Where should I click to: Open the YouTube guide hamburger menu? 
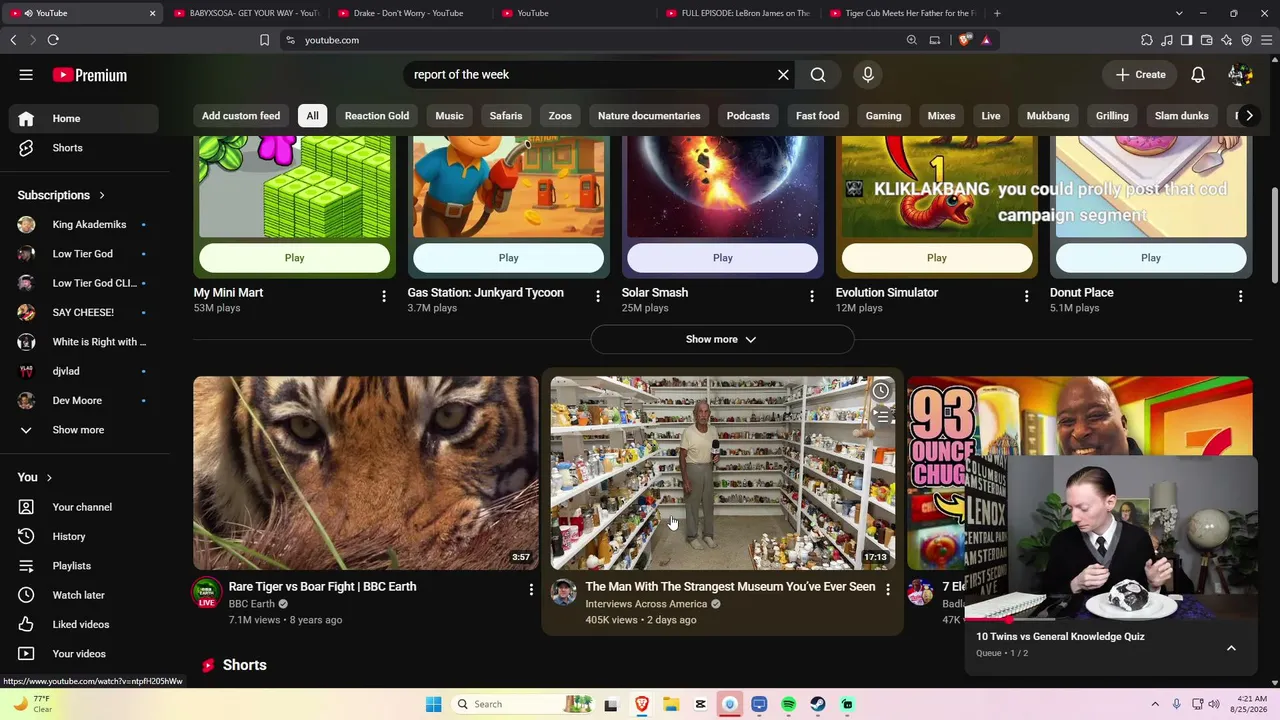click(26, 75)
